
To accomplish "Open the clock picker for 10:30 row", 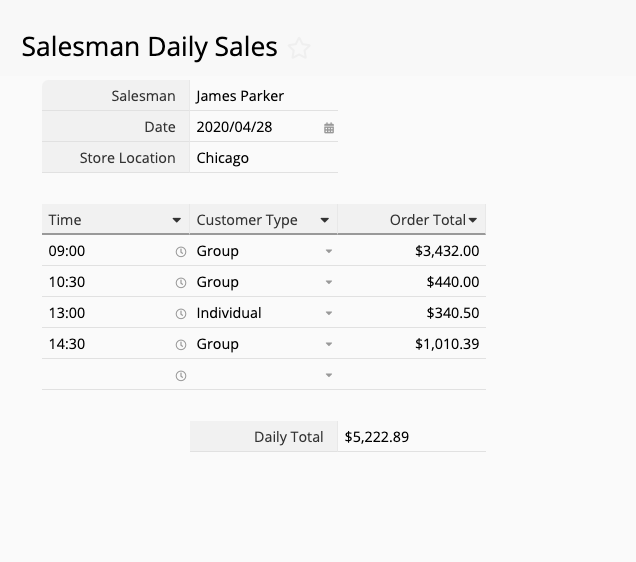I will point(181,283).
